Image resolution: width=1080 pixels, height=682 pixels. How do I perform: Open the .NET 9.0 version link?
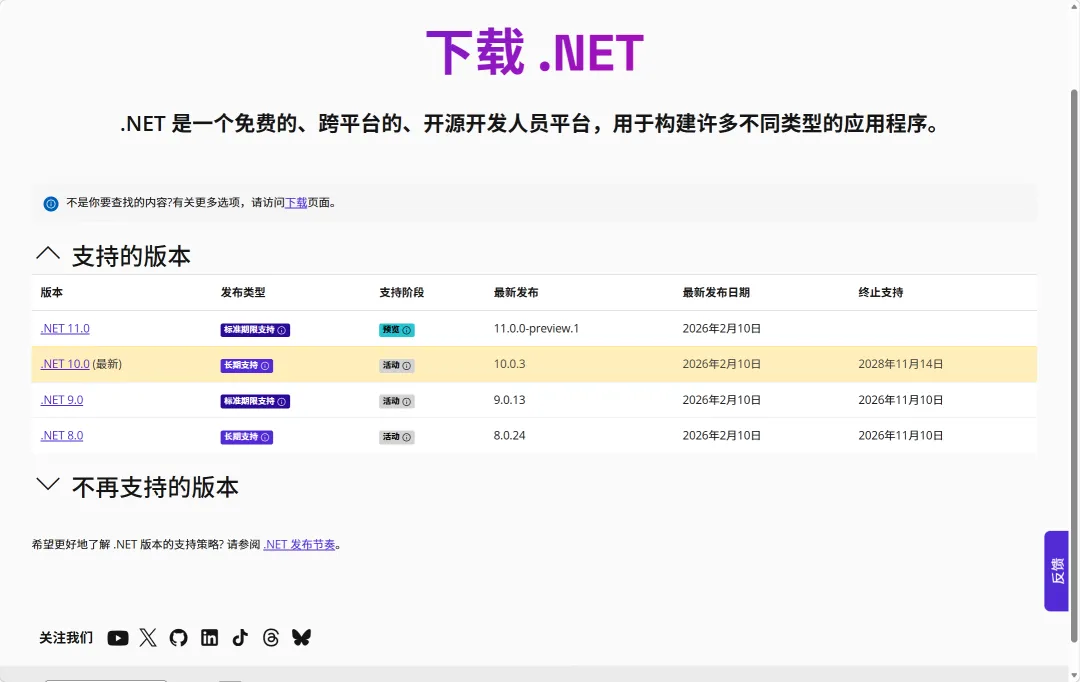pyautogui.click(x=62, y=400)
